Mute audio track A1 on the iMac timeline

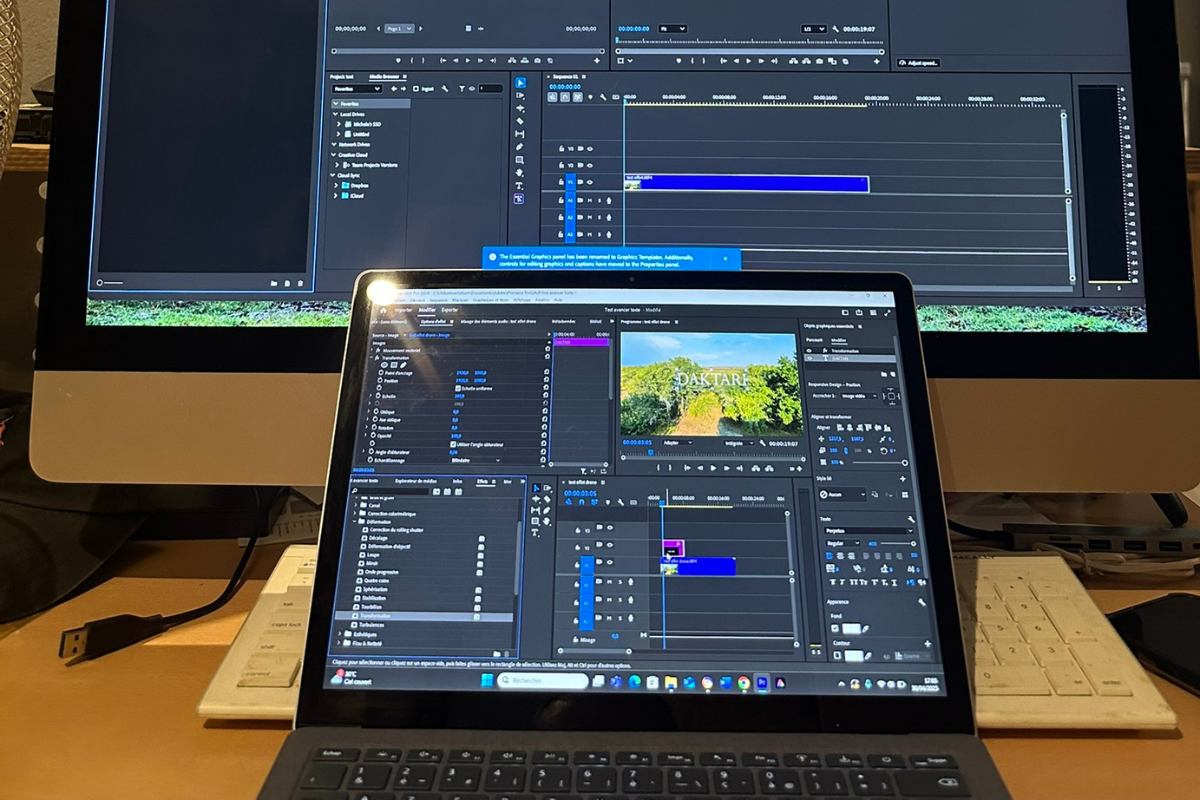590,200
